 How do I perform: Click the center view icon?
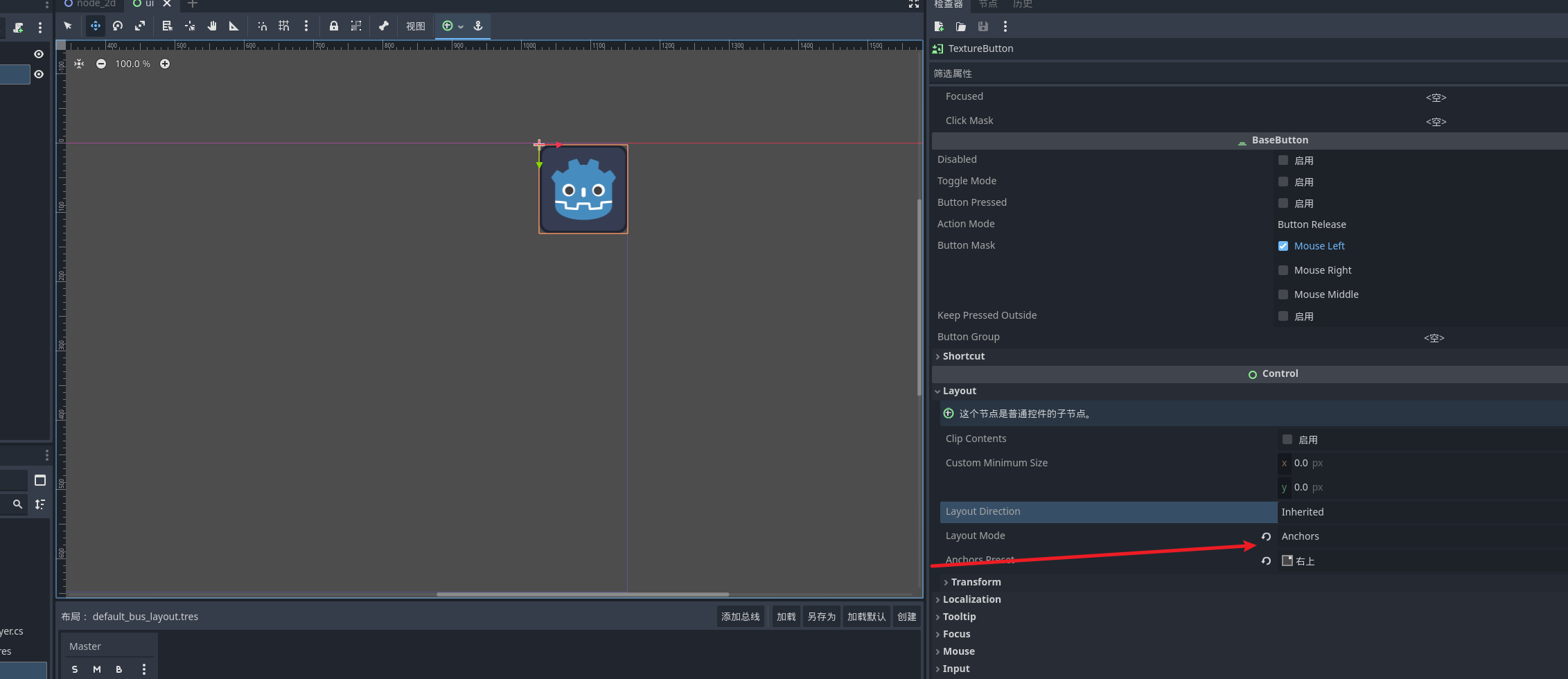click(x=79, y=64)
